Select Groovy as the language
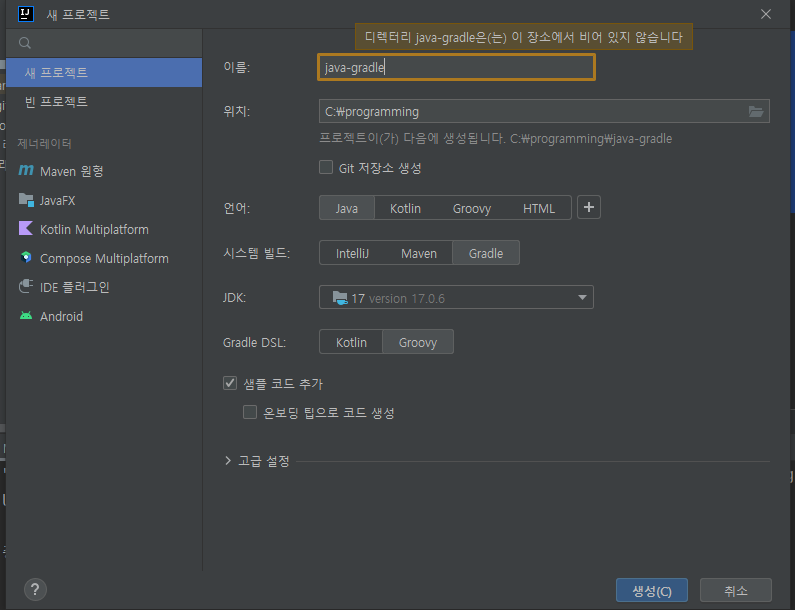 click(x=472, y=208)
